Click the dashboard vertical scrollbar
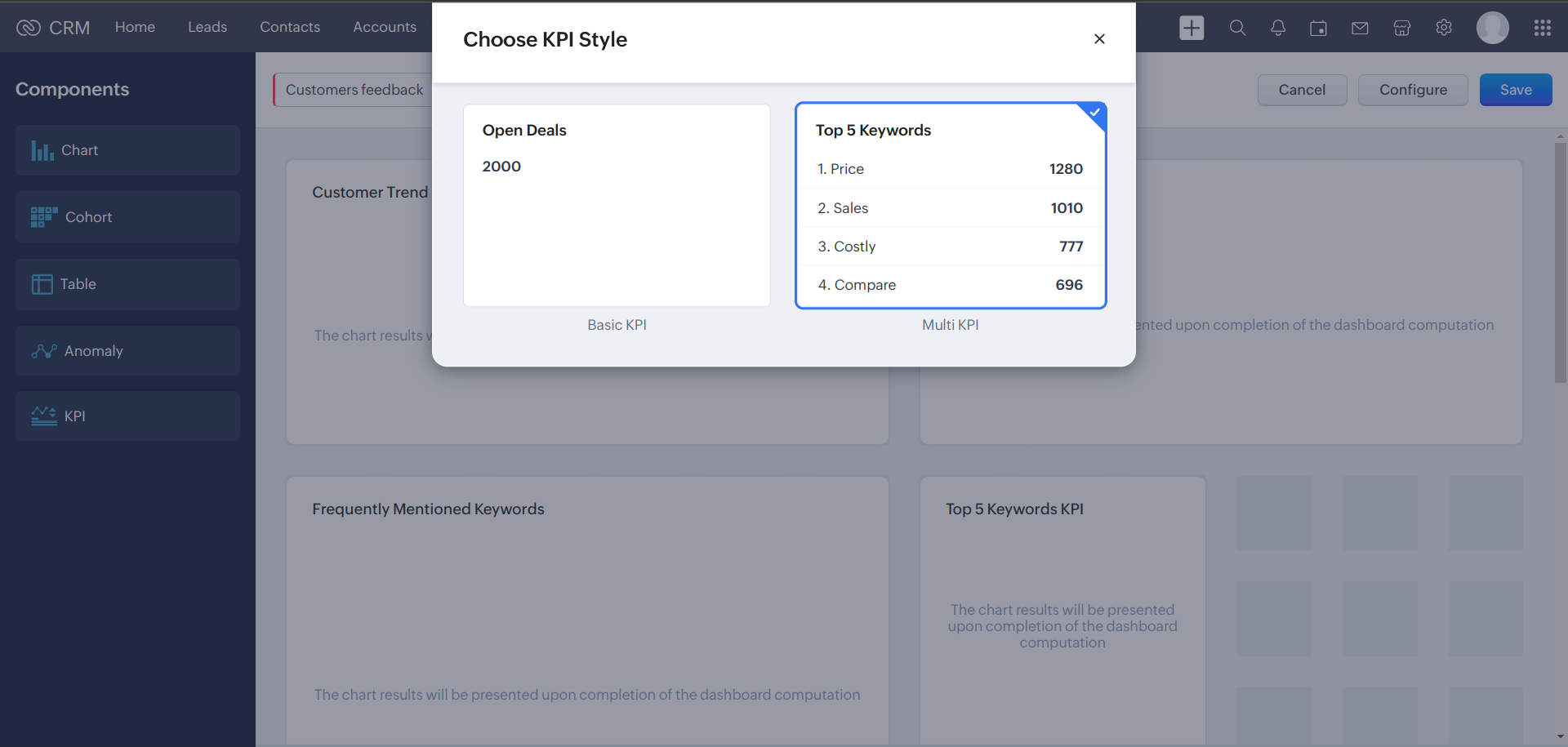This screenshot has width=1568, height=747. point(1560,261)
